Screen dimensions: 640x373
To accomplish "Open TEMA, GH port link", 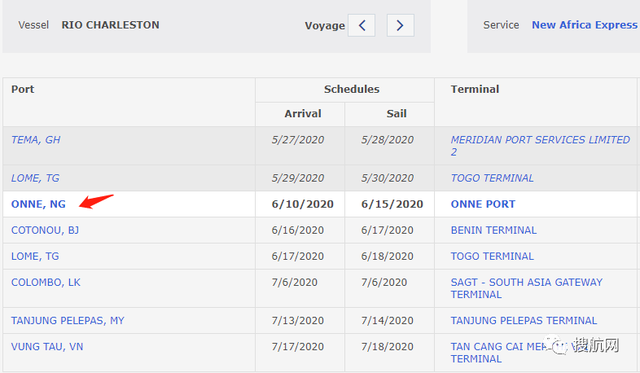I will [36, 140].
